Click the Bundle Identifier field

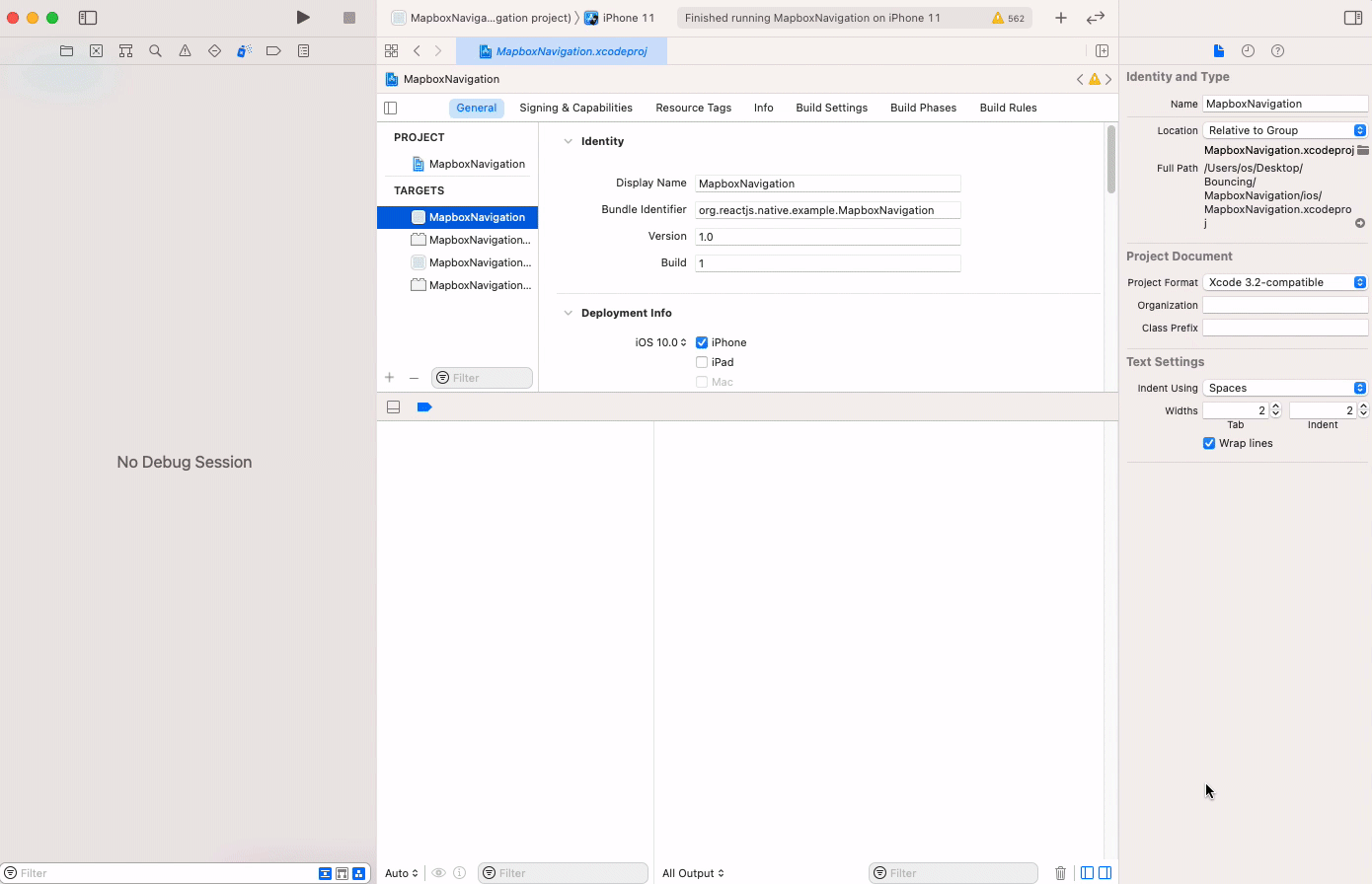[827, 210]
